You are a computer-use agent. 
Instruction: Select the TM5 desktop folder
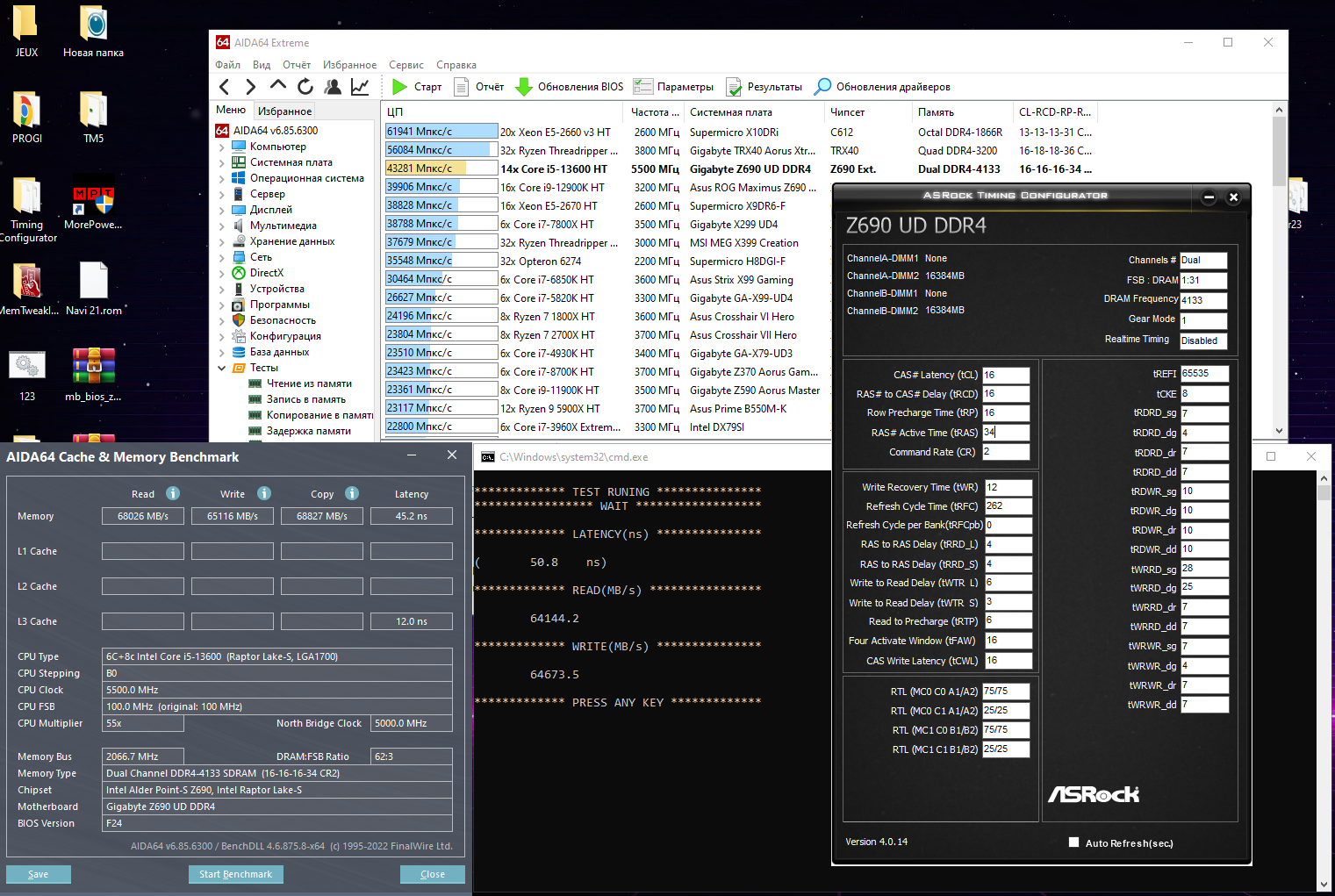[x=93, y=118]
